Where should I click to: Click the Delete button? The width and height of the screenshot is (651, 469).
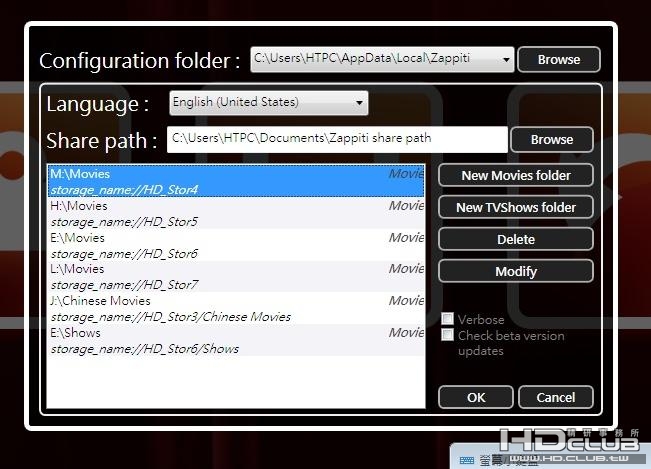click(x=516, y=239)
